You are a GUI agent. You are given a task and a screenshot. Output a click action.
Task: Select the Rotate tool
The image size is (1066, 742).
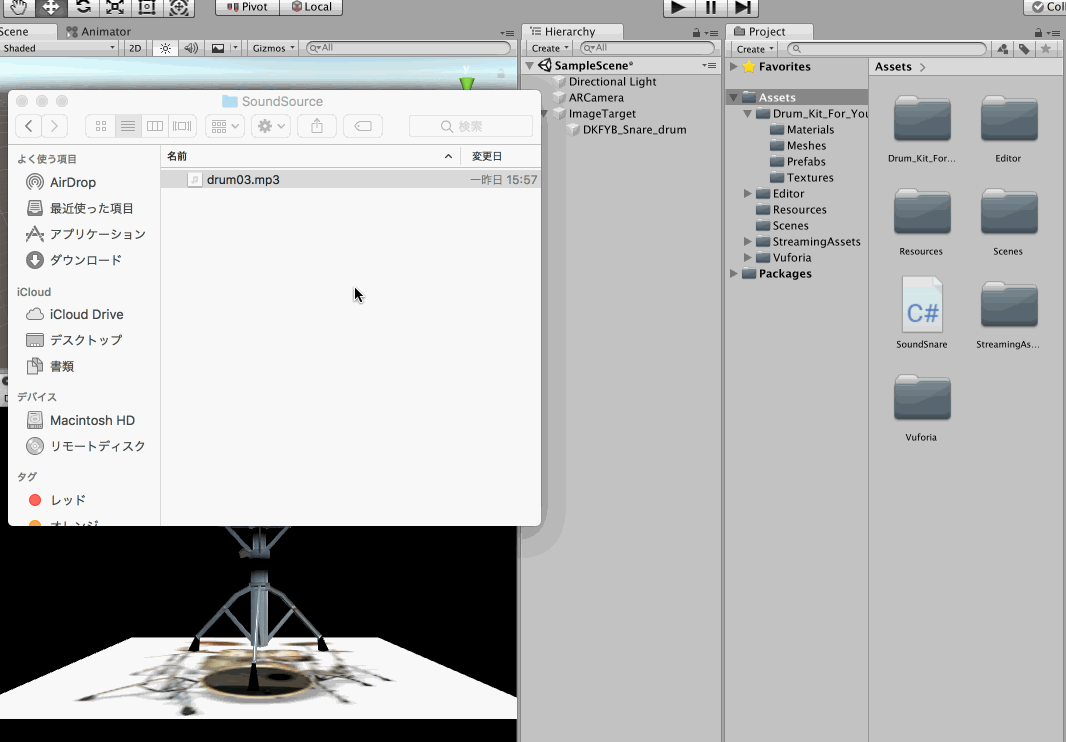[83, 7]
